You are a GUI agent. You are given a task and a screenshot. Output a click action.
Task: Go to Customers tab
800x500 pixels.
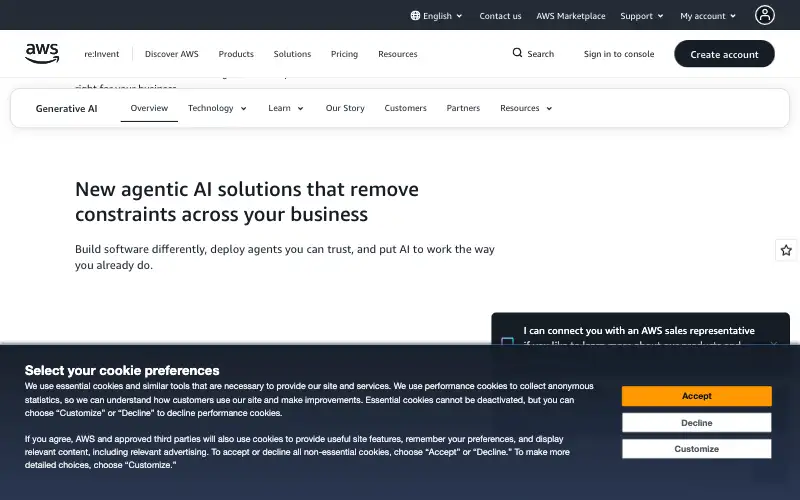coord(405,108)
